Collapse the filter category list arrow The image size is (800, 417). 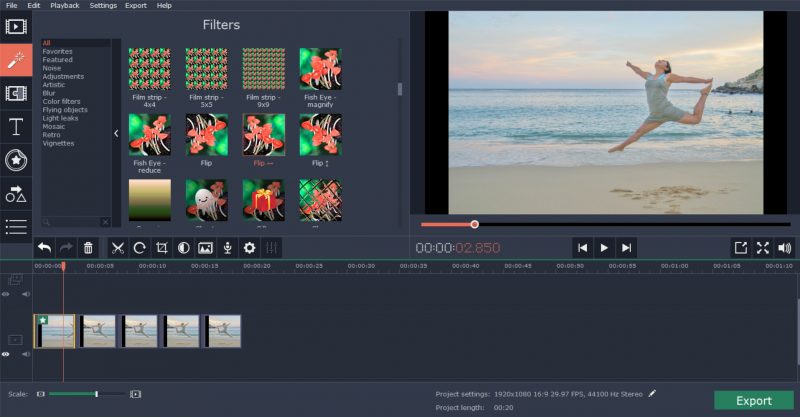coord(116,133)
